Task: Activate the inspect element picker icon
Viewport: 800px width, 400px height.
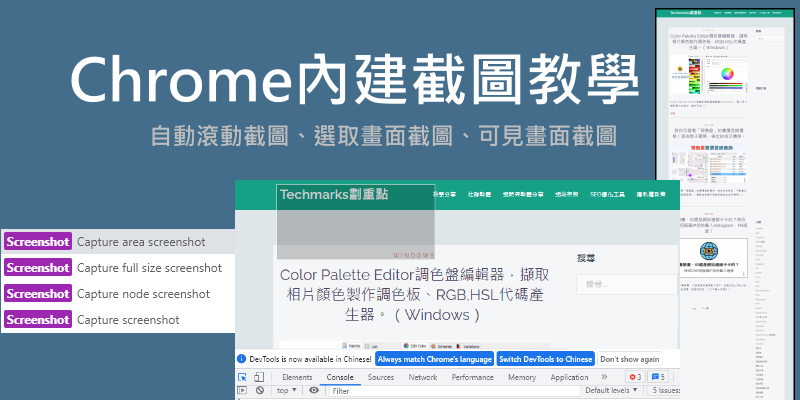Action: [x=242, y=378]
